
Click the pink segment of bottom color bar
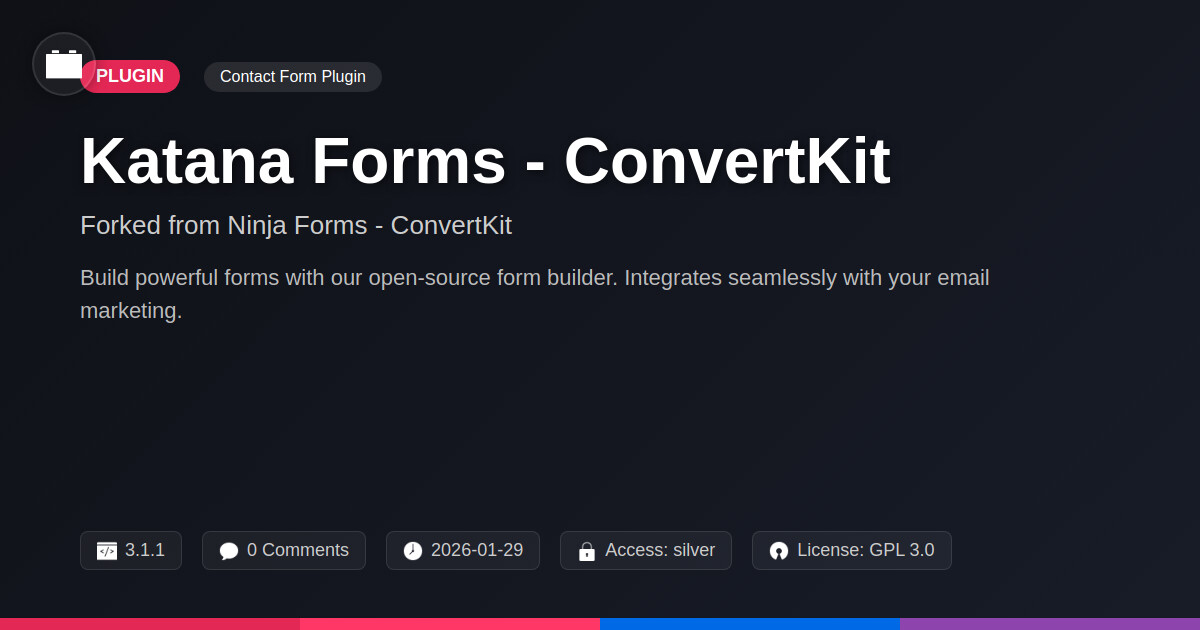[450, 623]
